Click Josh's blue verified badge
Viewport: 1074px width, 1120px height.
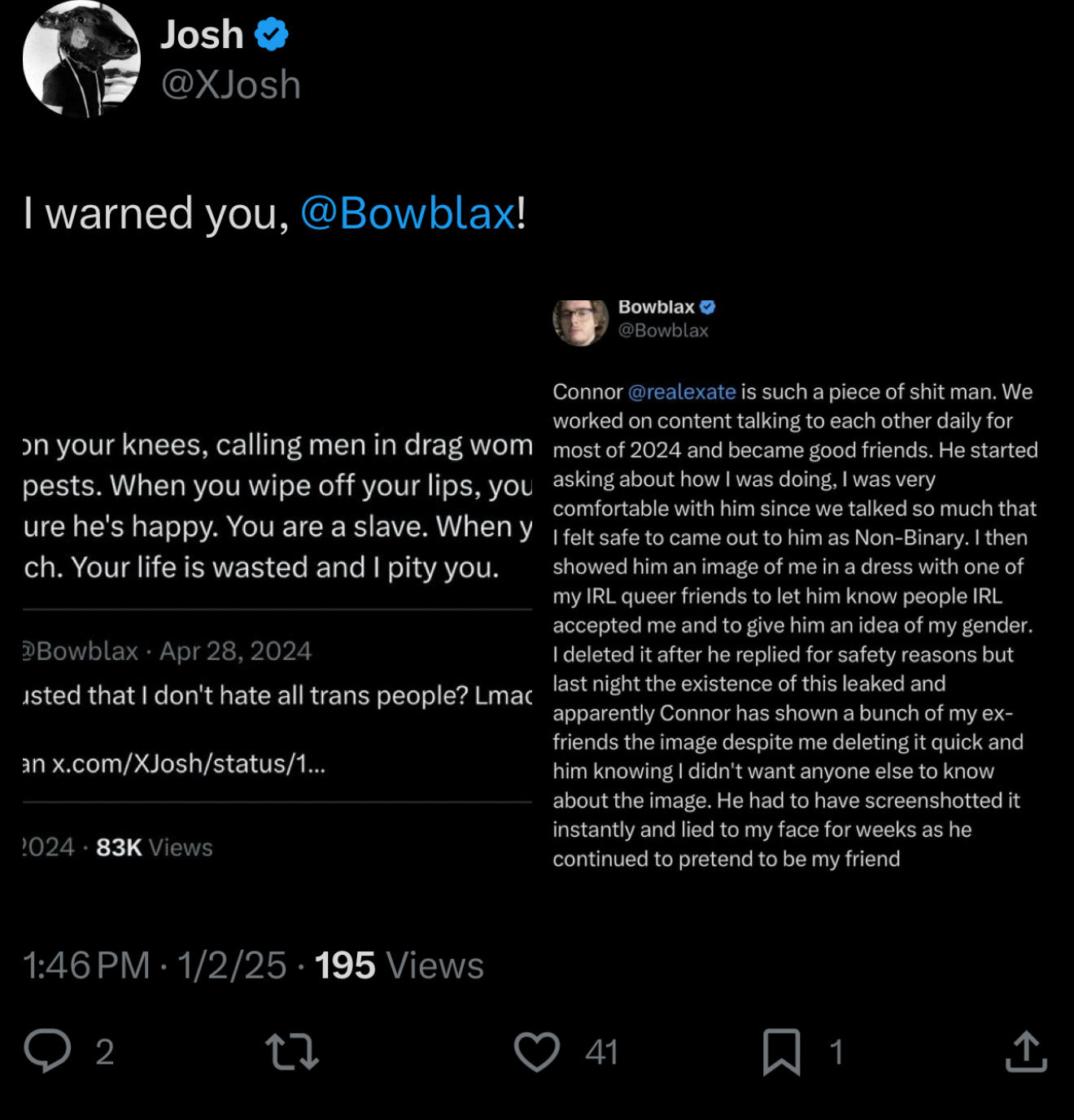pyautogui.click(x=272, y=35)
